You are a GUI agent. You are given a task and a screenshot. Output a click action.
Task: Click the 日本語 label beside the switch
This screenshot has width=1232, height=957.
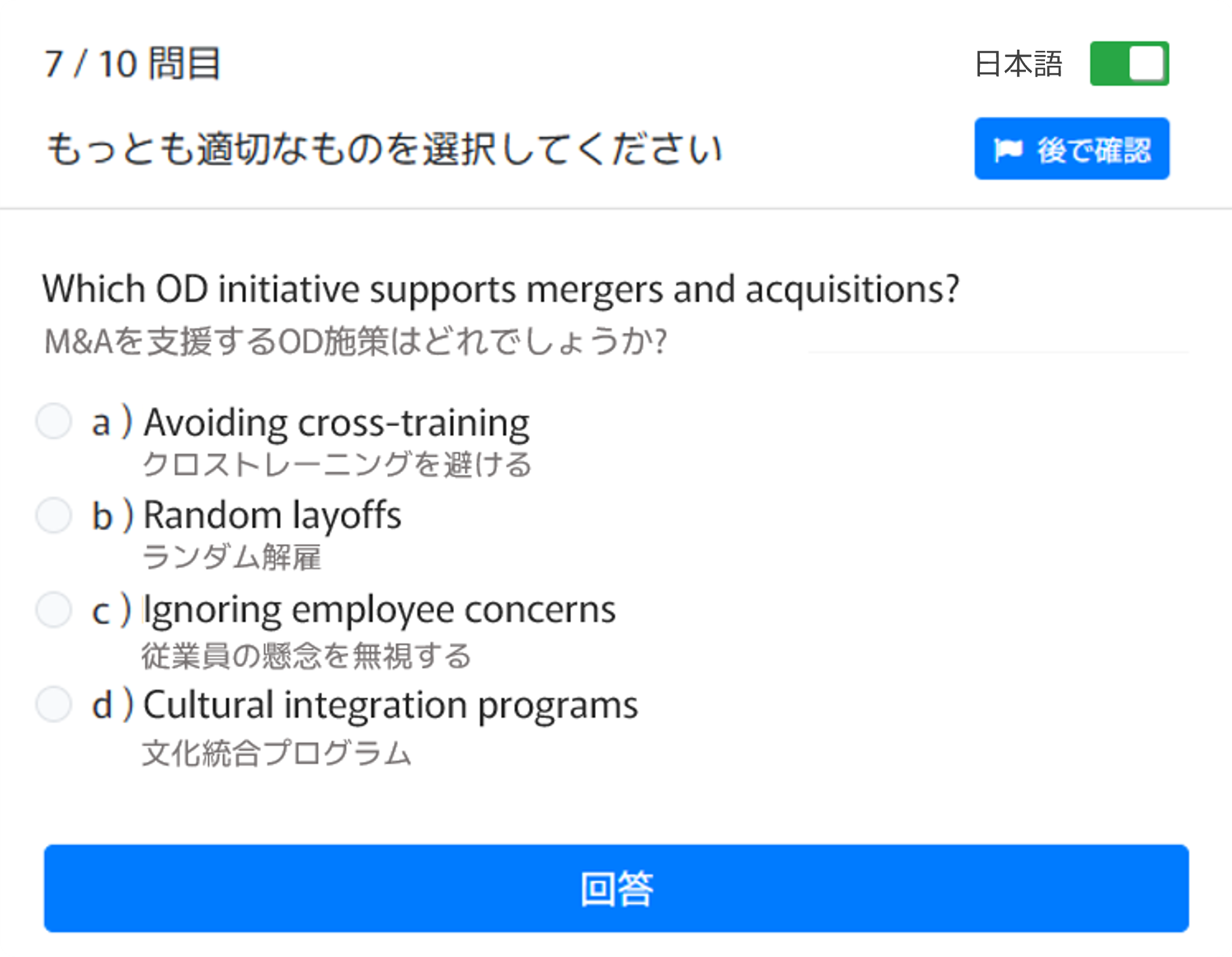click(1018, 64)
